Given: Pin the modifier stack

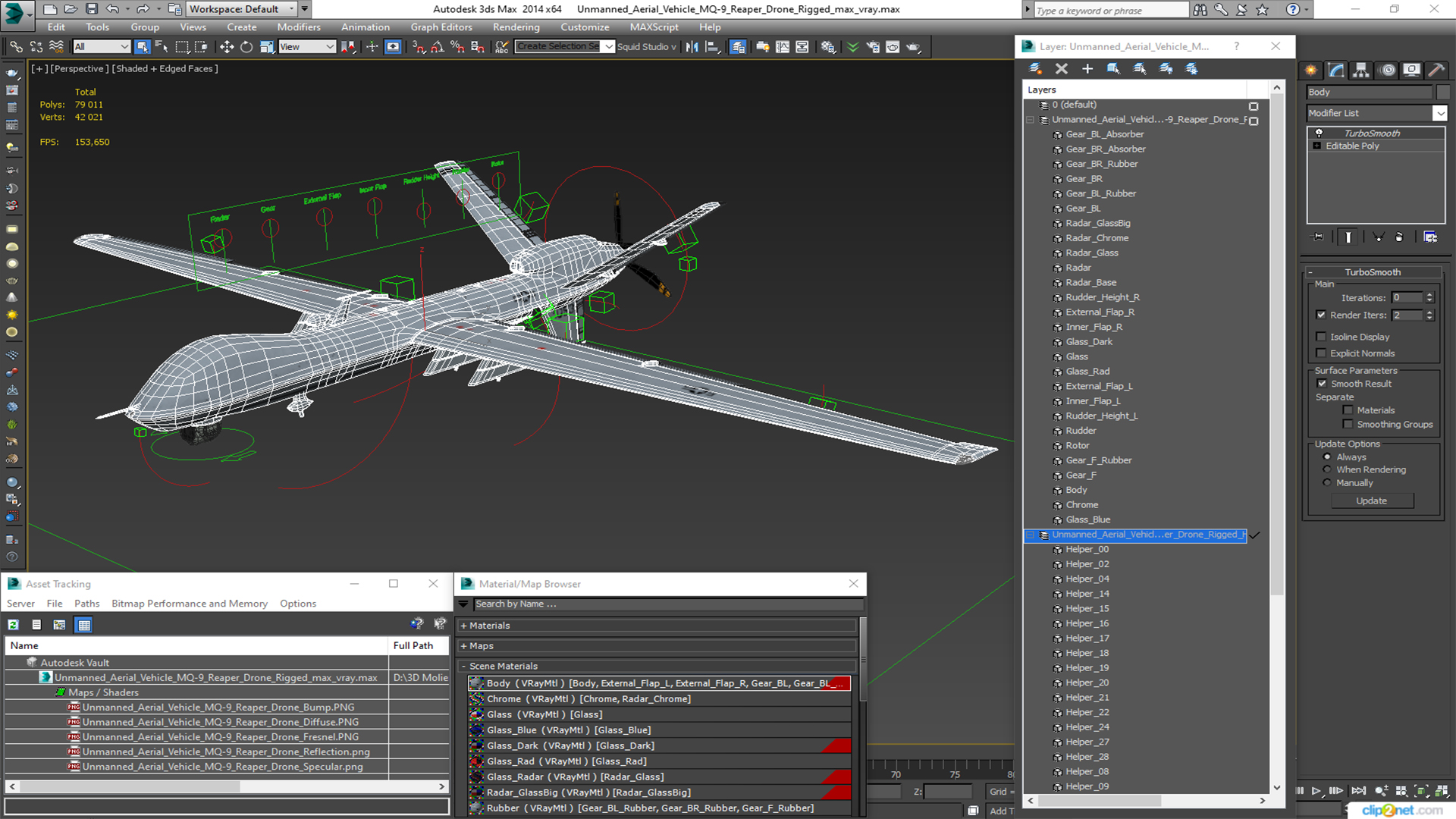Looking at the screenshot, I should click(1318, 237).
